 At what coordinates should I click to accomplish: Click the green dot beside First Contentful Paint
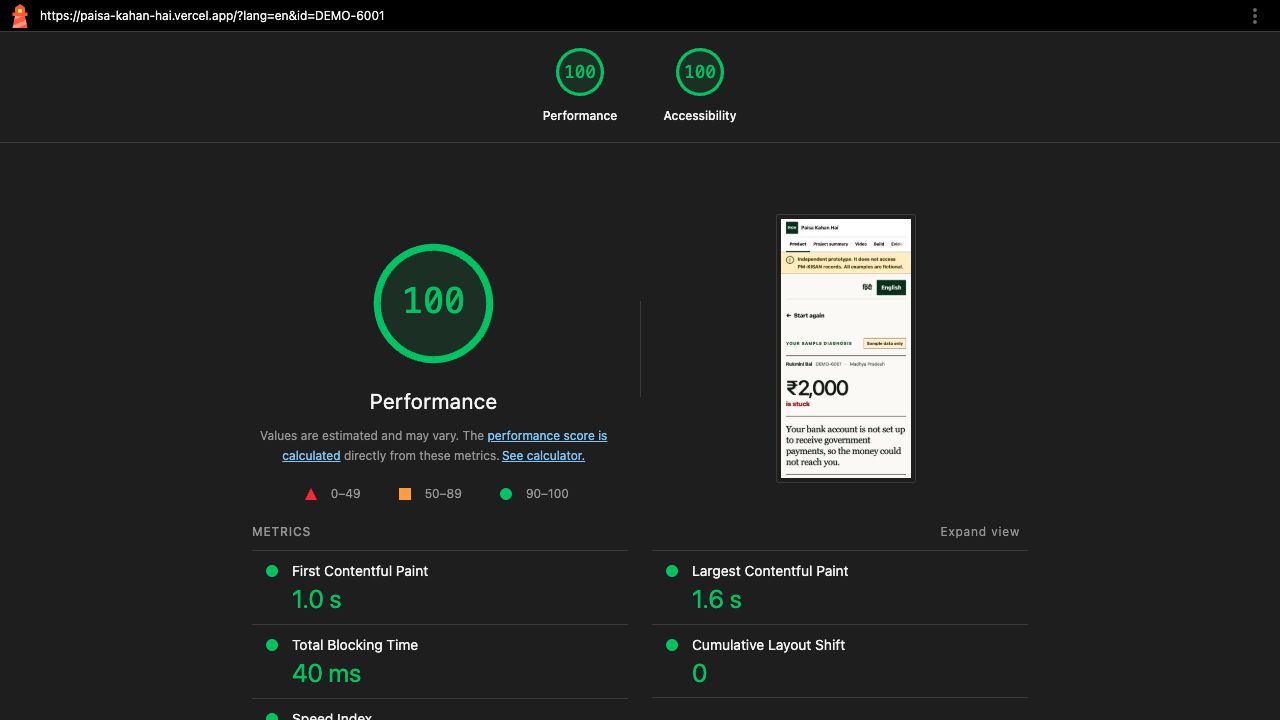271,571
